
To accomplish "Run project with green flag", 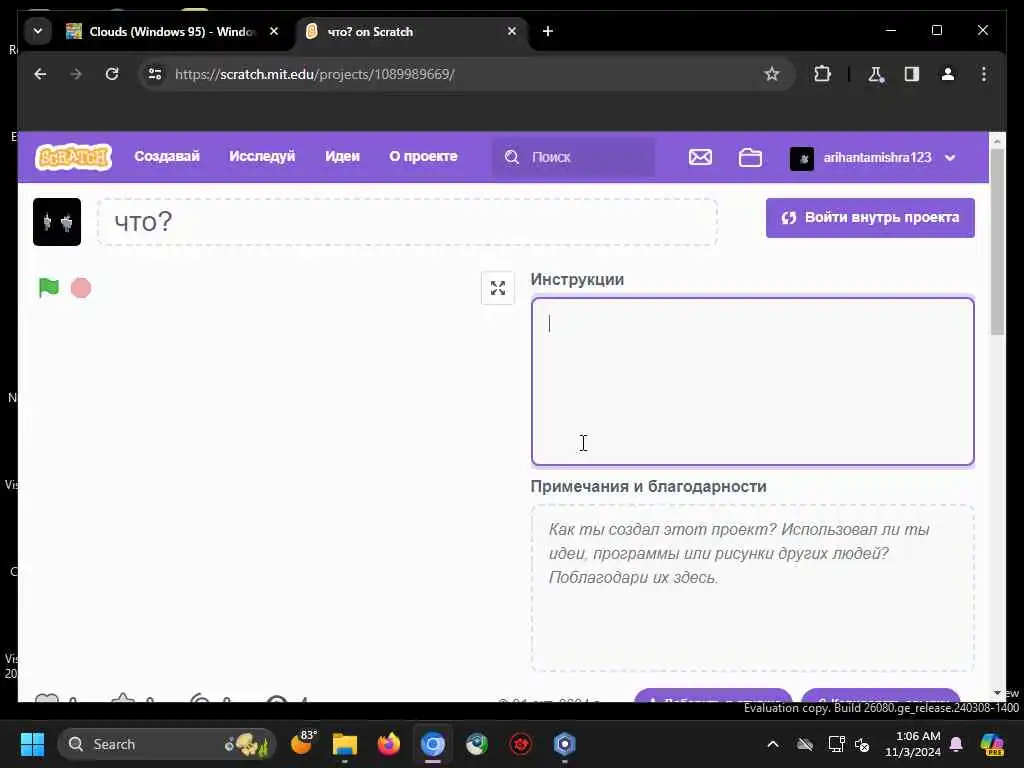I will pyautogui.click(x=49, y=287).
